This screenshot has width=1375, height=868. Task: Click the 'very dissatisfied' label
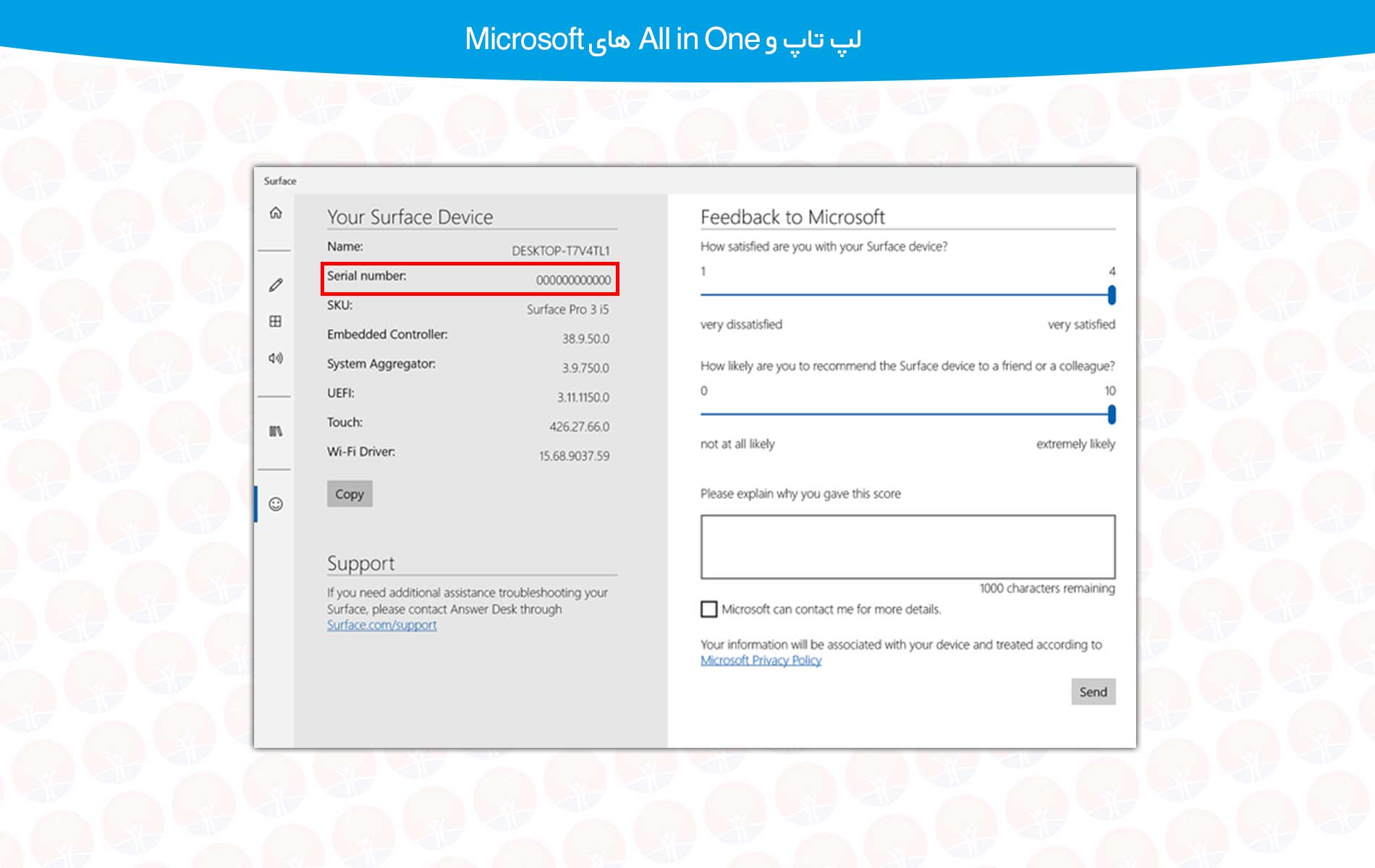click(x=741, y=325)
